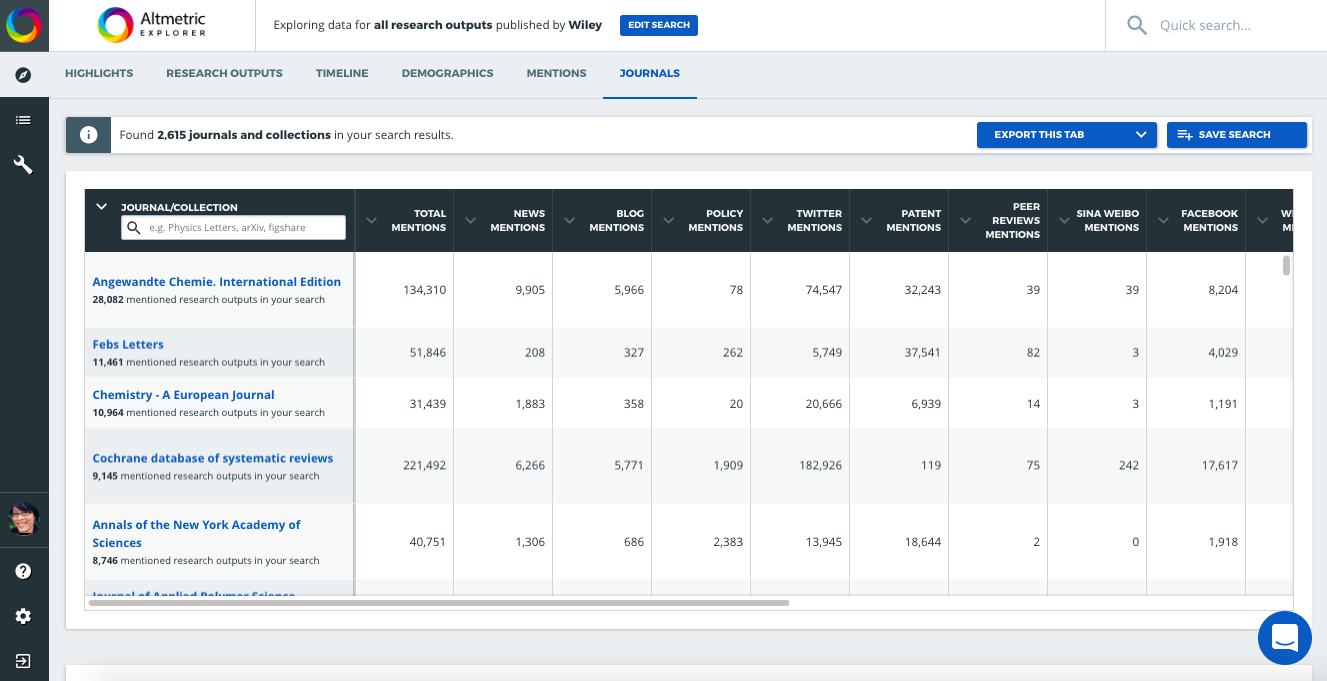
Task: Sort by Peer Reviews Mentions column chevron
Action: [966, 220]
